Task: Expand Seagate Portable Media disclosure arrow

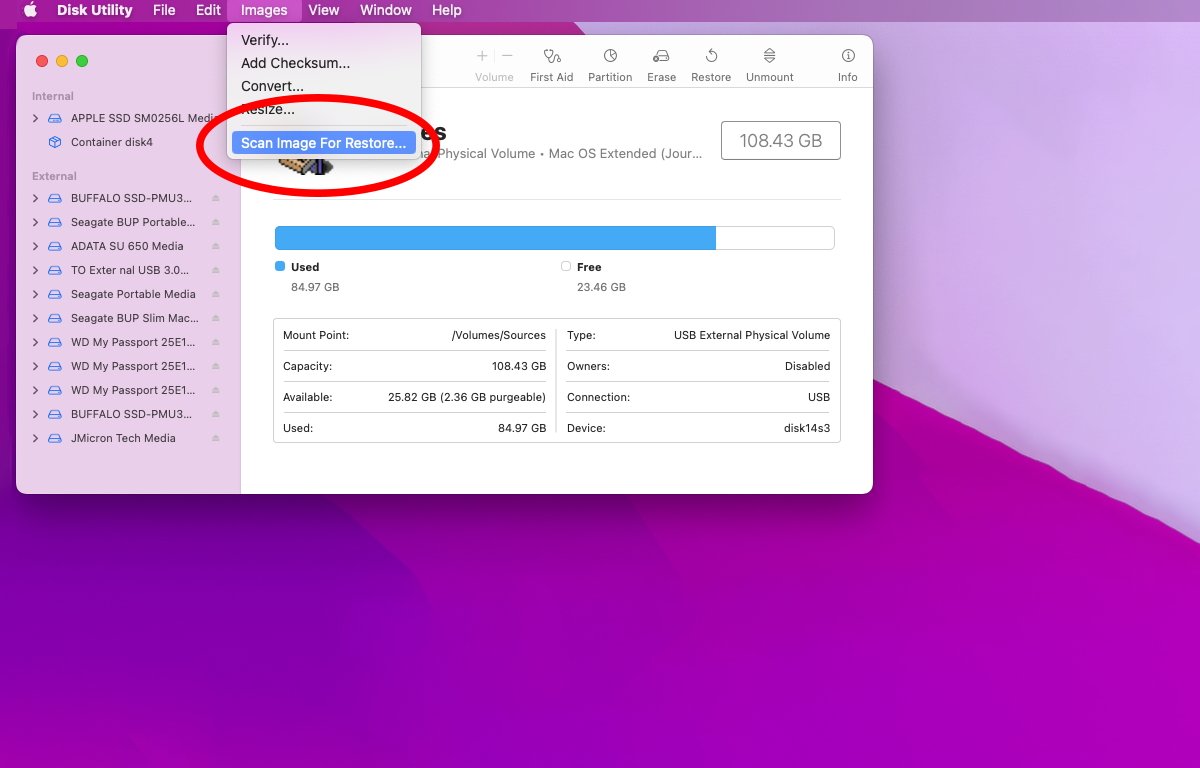Action: coord(36,294)
